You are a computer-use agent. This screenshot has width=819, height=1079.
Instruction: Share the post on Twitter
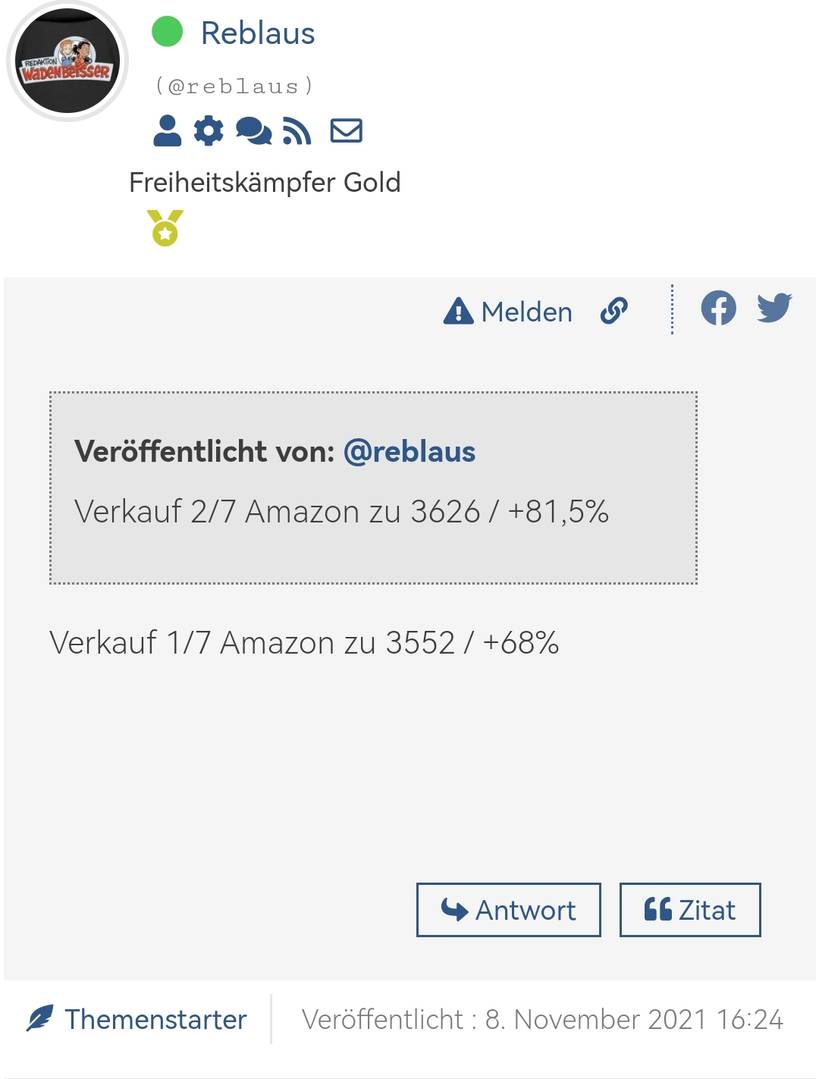[774, 308]
